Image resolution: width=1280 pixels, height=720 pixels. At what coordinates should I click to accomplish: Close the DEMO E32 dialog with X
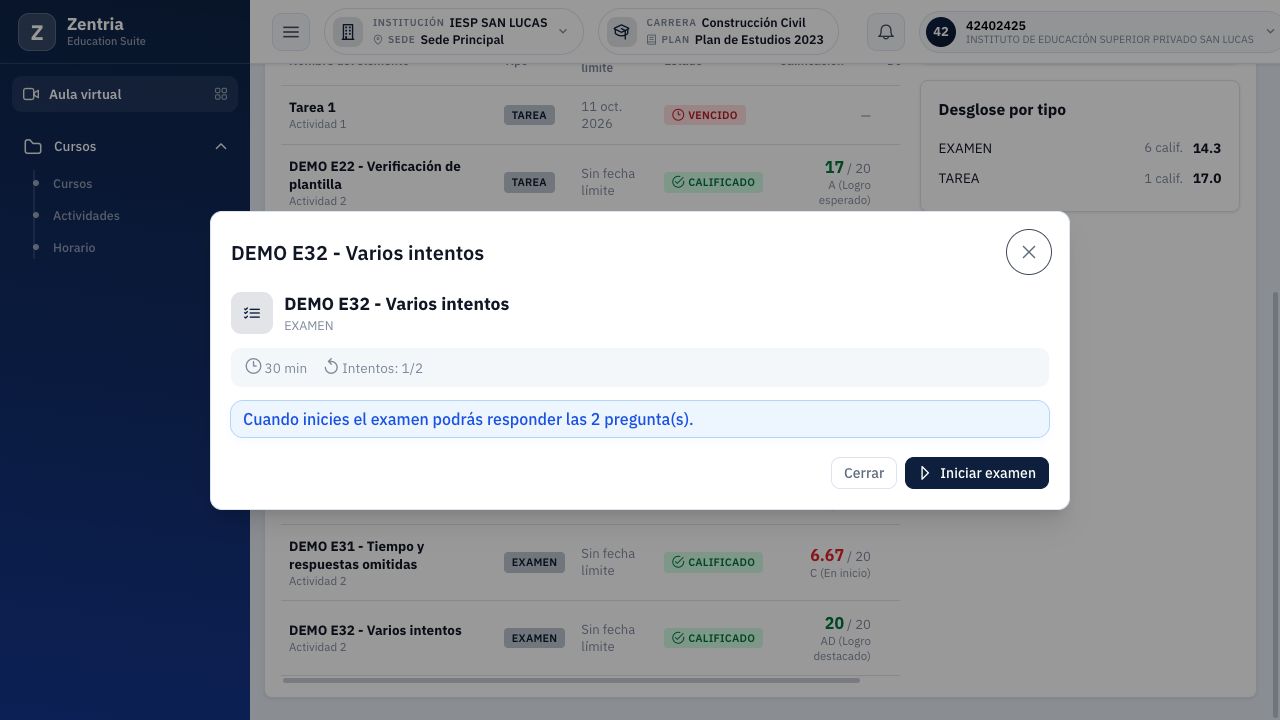click(1029, 252)
